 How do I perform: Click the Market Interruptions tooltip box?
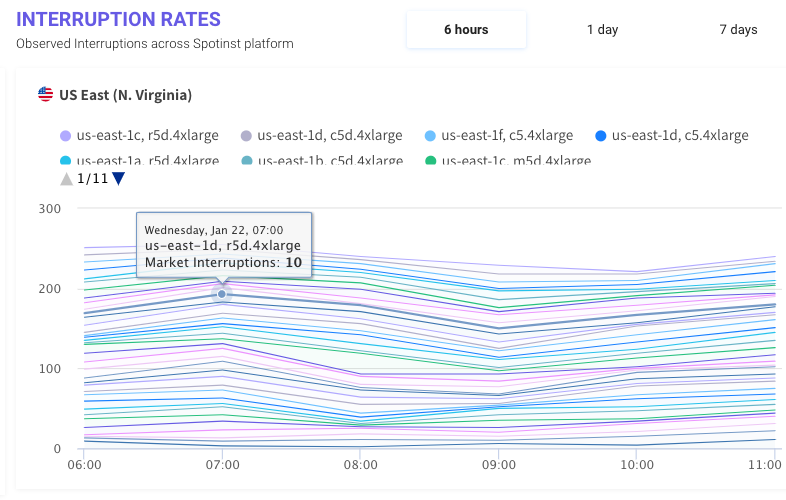click(x=223, y=246)
